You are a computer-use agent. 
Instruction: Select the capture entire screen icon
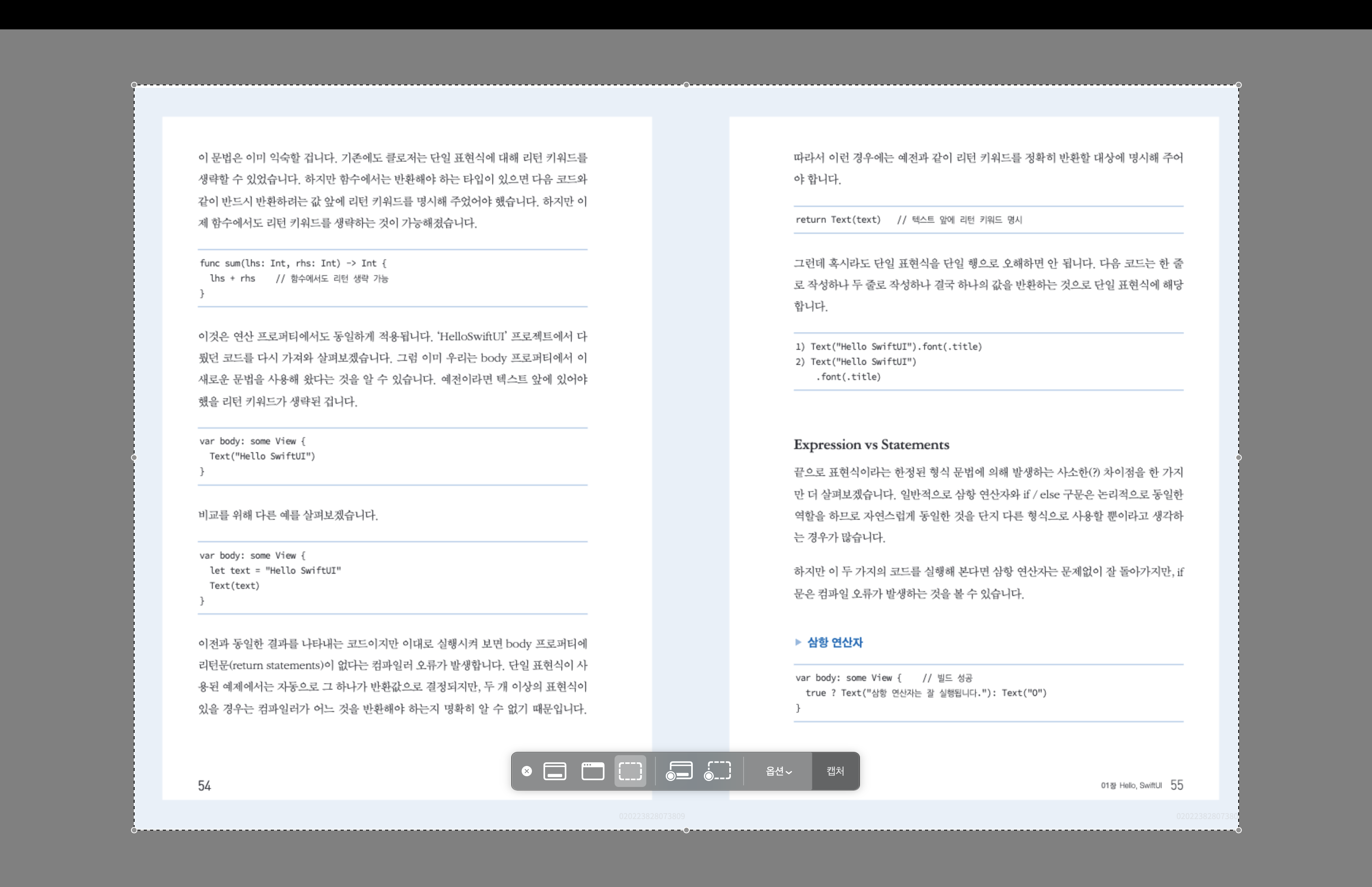click(x=555, y=771)
